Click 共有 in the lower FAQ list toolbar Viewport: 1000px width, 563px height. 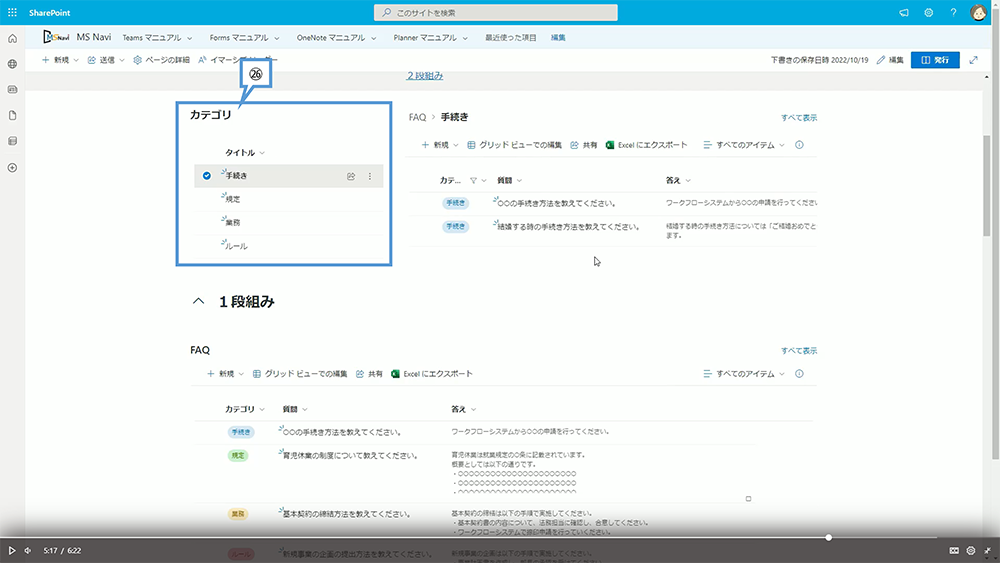pyautogui.click(x=369, y=374)
